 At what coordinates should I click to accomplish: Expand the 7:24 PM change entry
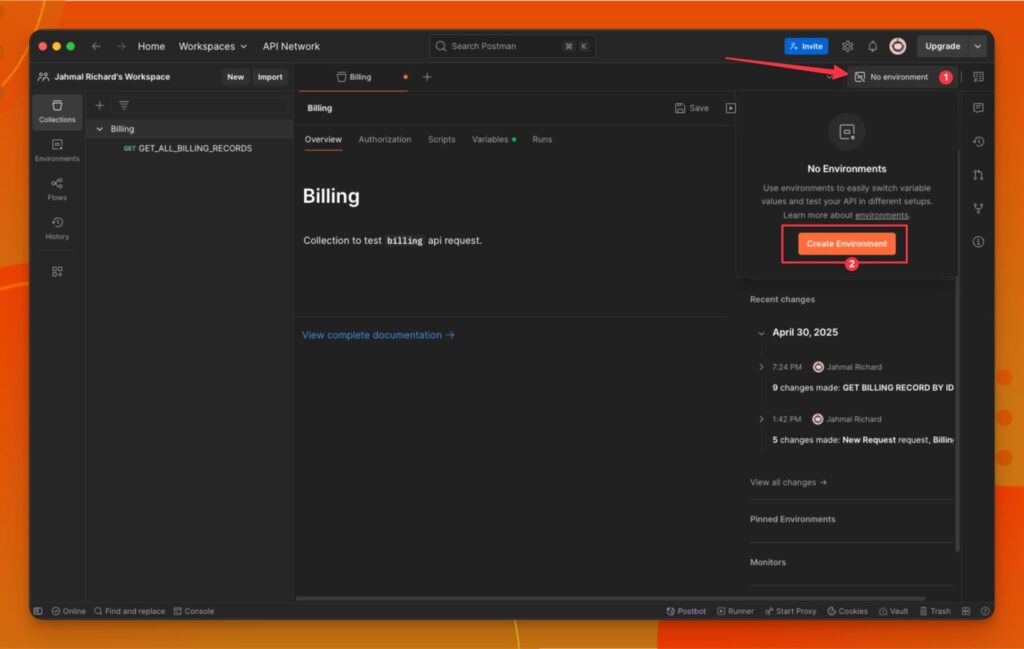pos(761,367)
